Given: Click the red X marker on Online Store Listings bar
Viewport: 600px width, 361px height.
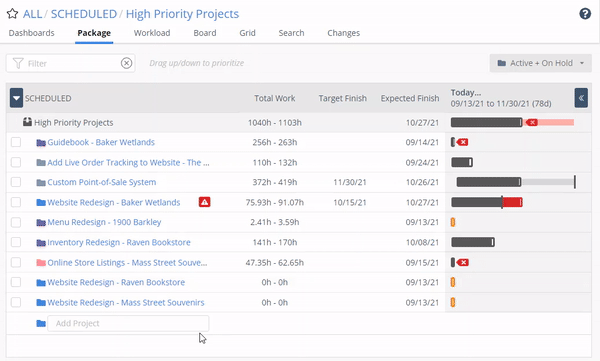Looking at the screenshot, I should click(463, 263).
